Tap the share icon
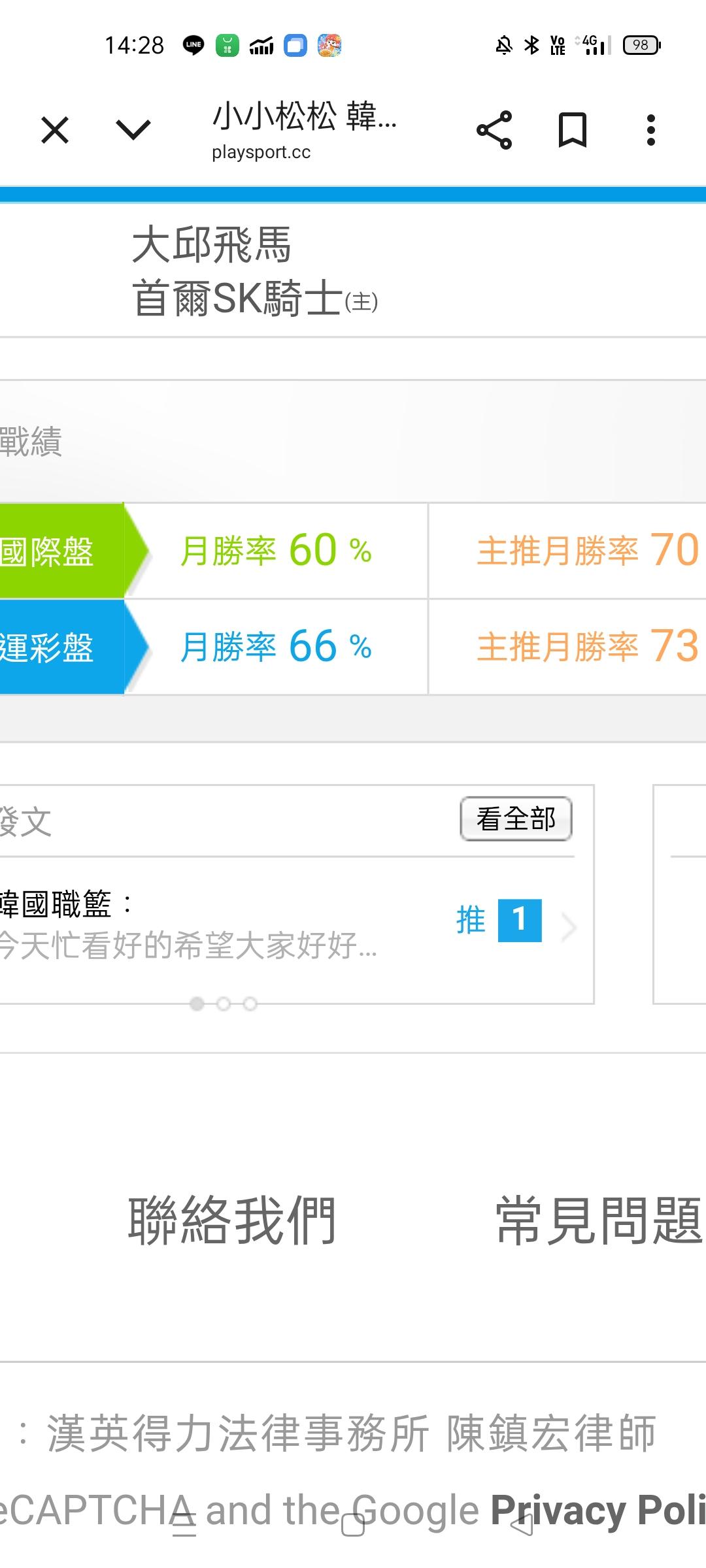This screenshot has height=1568, width=706. pyautogui.click(x=494, y=130)
